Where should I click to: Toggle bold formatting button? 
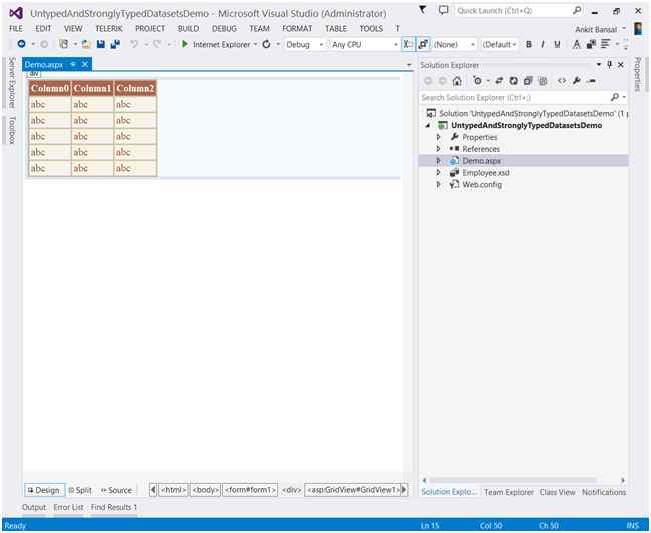tap(529, 44)
